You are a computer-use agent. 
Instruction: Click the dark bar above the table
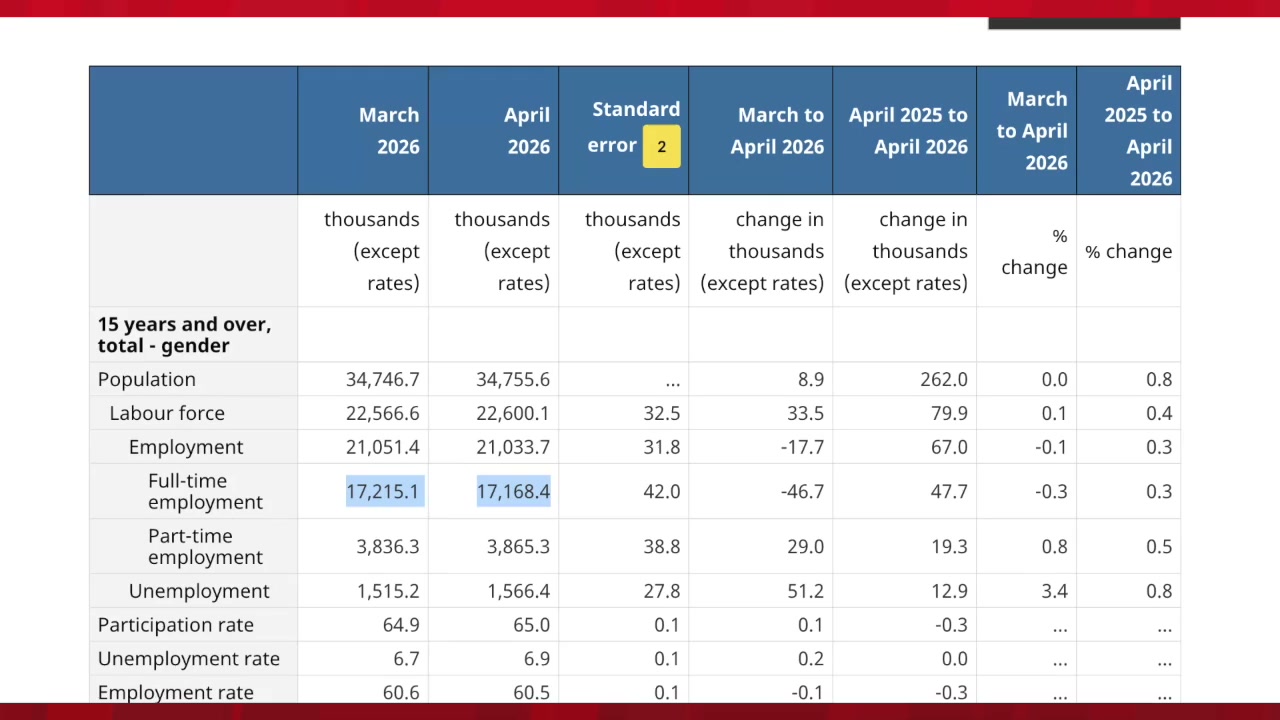click(x=1084, y=23)
